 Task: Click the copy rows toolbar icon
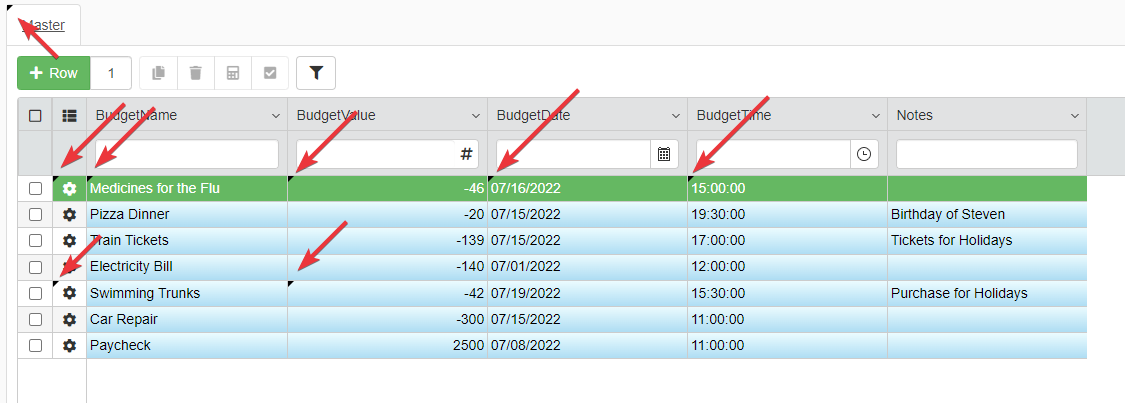[158, 73]
